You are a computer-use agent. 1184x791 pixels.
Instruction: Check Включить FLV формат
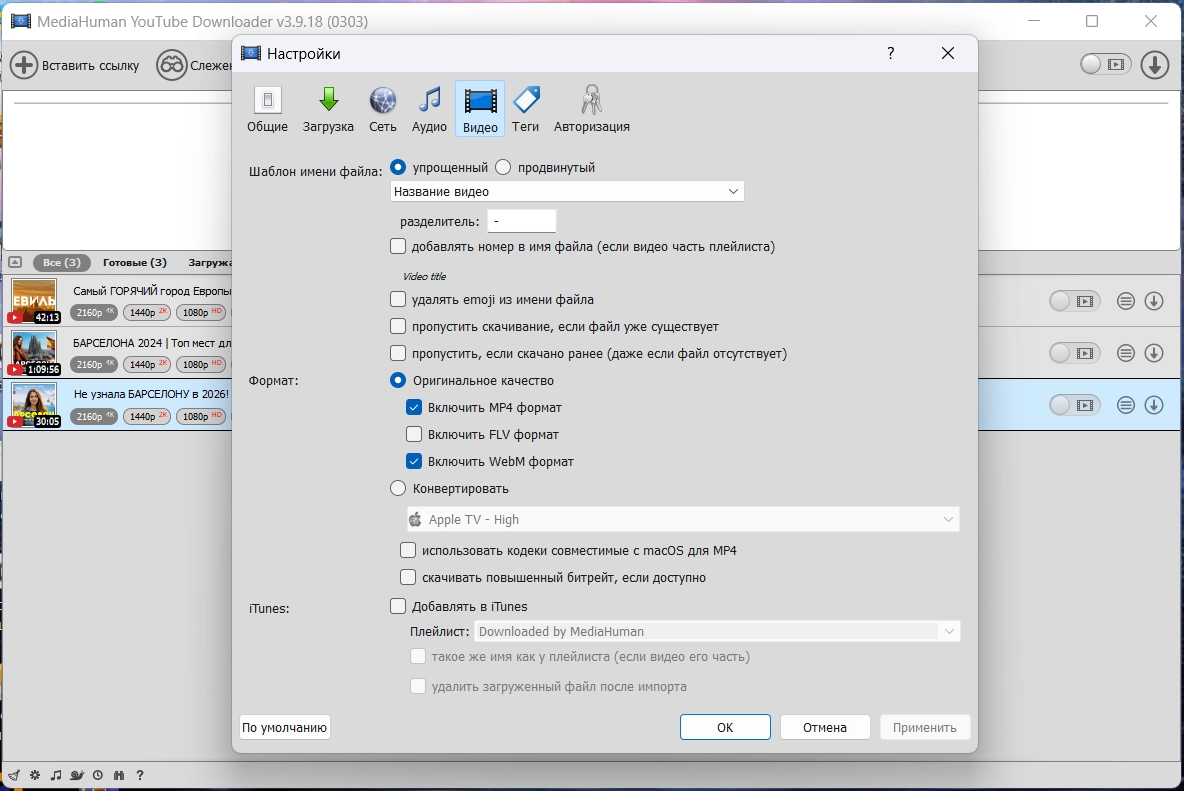pos(414,434)
